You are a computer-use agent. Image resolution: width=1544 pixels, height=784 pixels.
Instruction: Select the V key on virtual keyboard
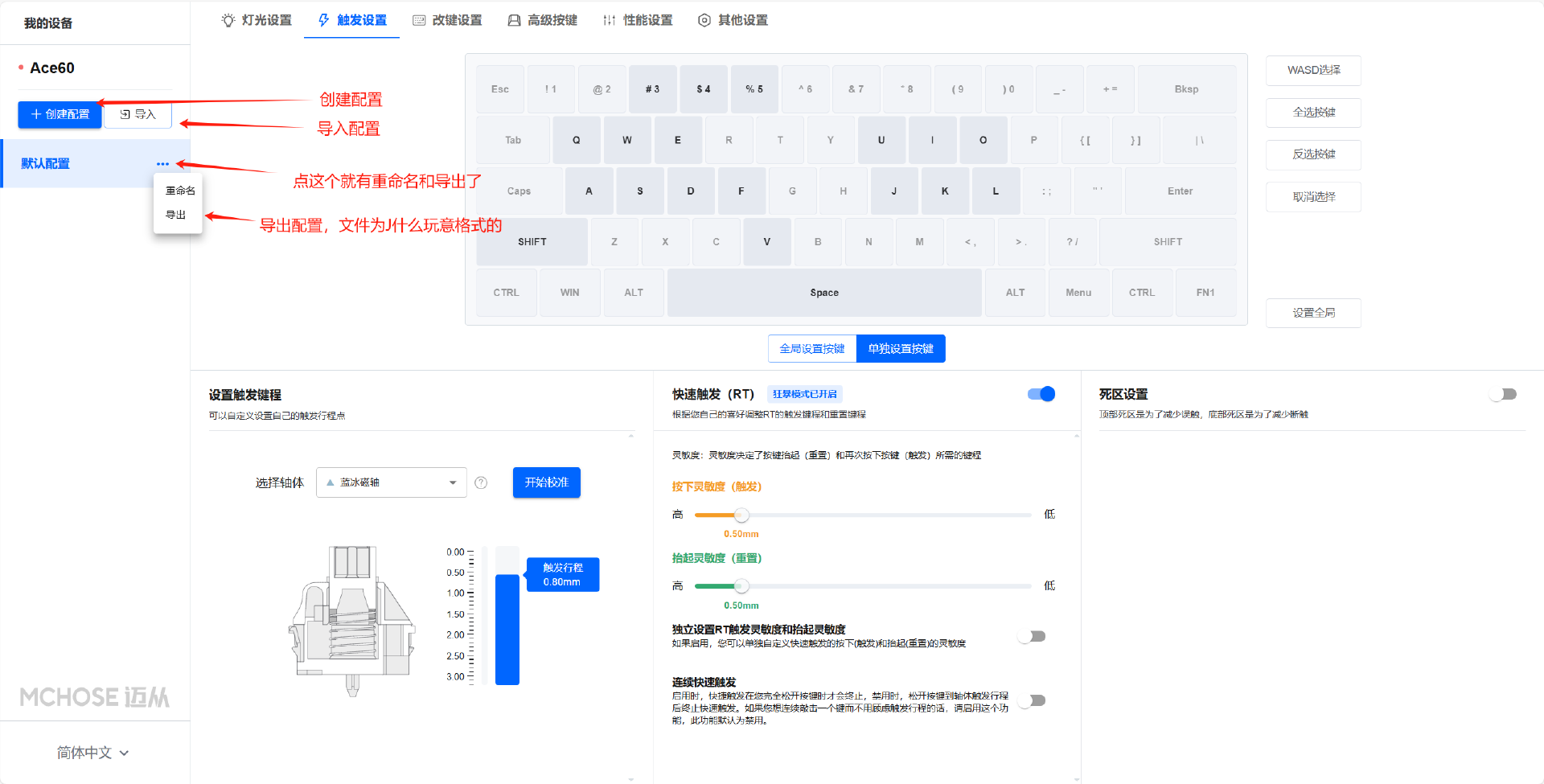pos(767,242)
